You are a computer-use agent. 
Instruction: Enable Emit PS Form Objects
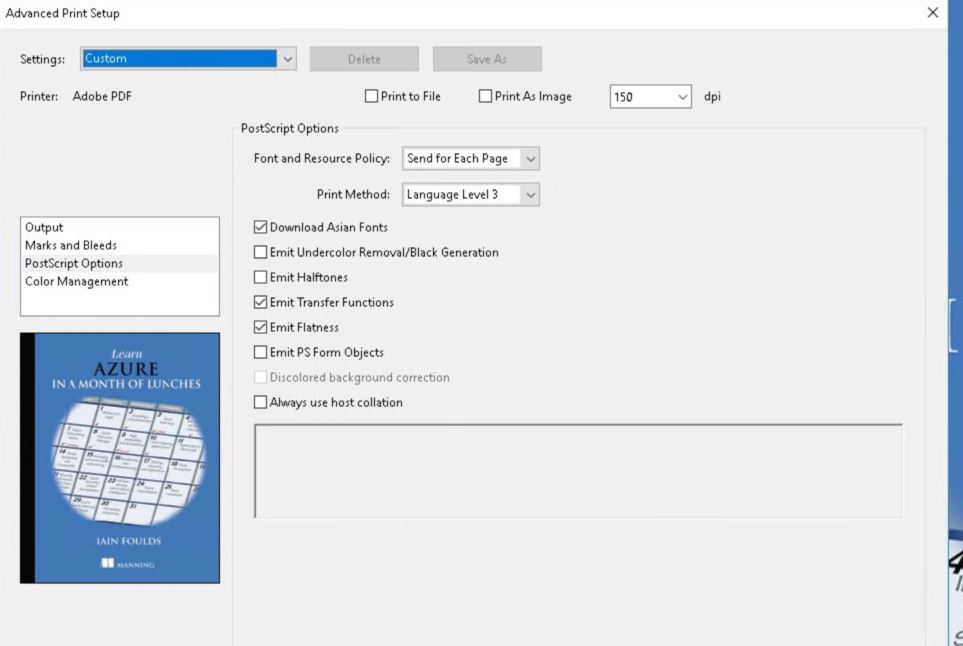pos(260,352)
